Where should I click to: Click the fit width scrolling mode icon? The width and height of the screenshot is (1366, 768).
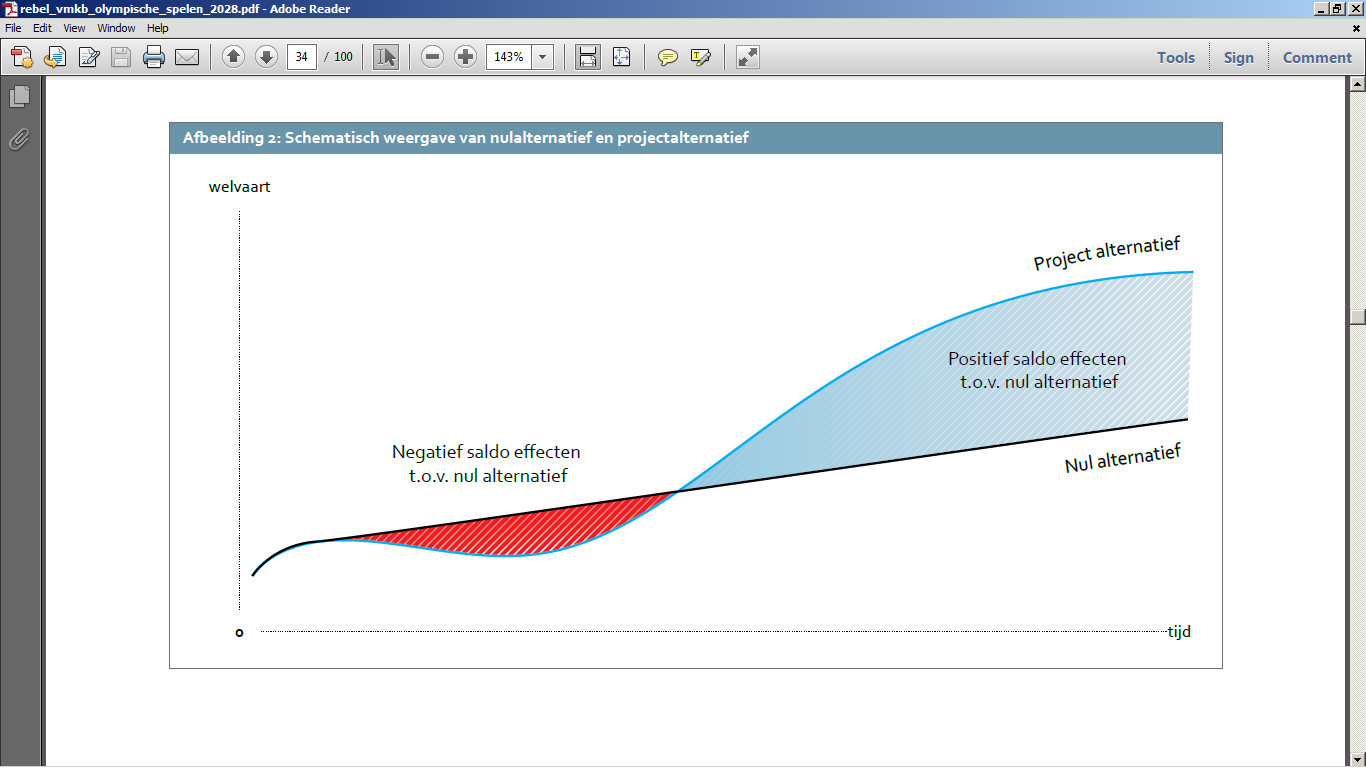(x=588, y=57)
